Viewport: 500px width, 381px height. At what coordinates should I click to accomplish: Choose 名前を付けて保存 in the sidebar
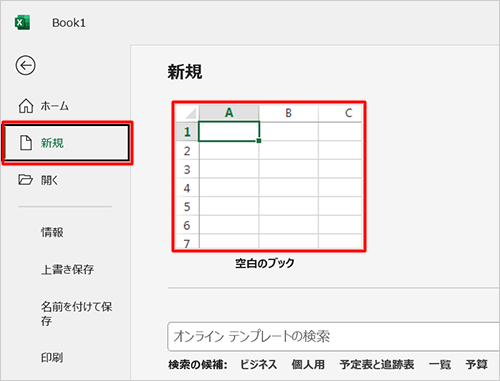pos(77,313)
